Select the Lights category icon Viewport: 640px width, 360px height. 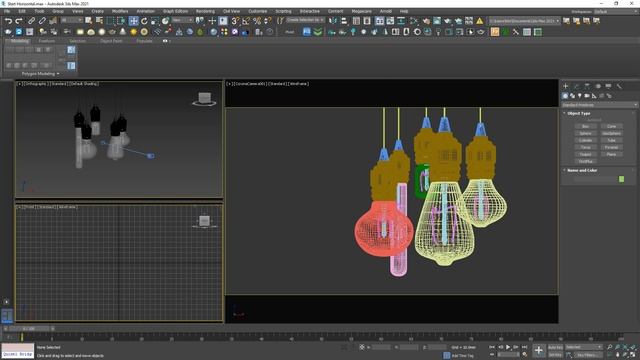click(580, 96)
